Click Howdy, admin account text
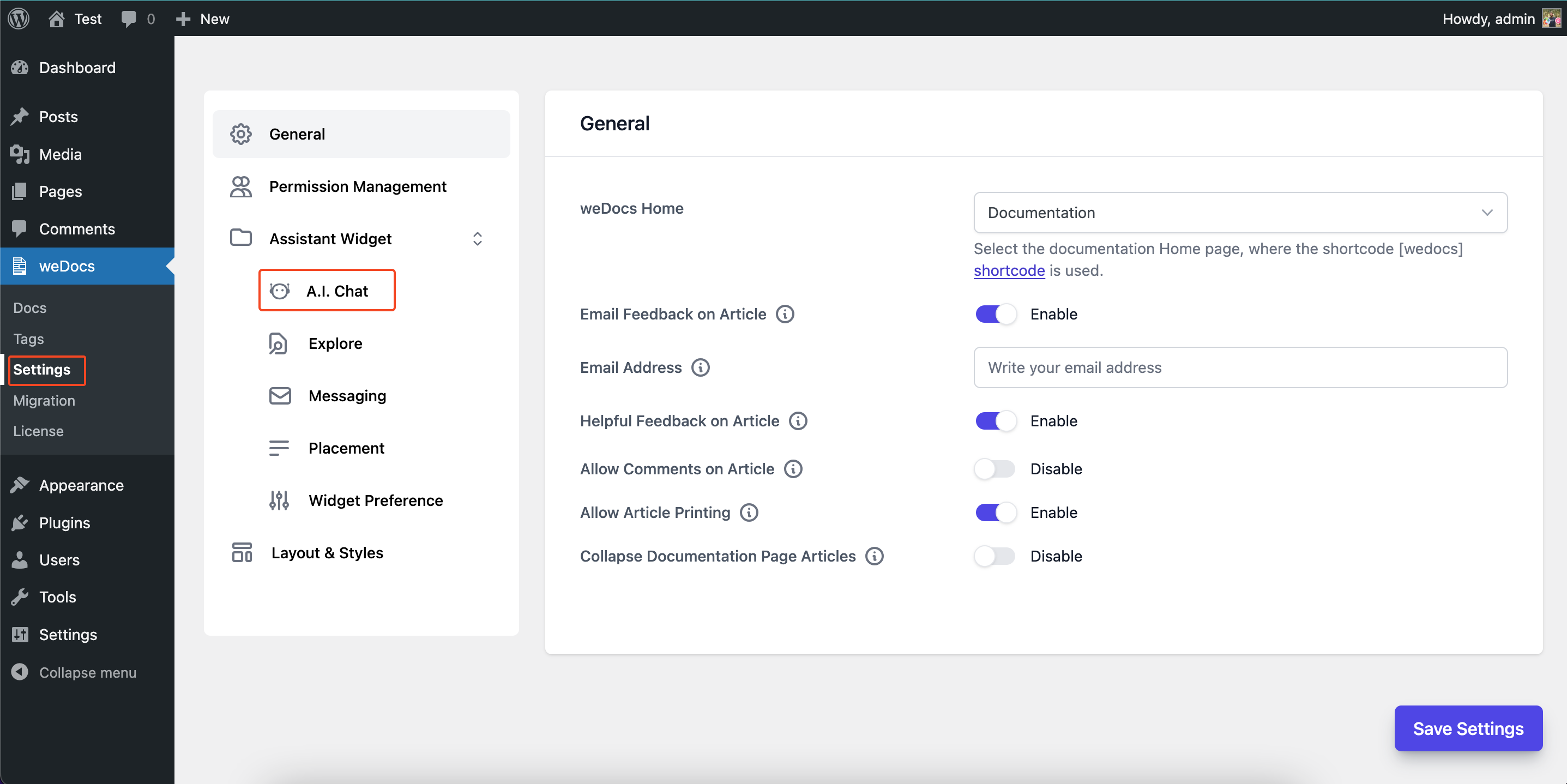The width and height of the screenshot is (1567, 784). click(x=1488, y=19)
